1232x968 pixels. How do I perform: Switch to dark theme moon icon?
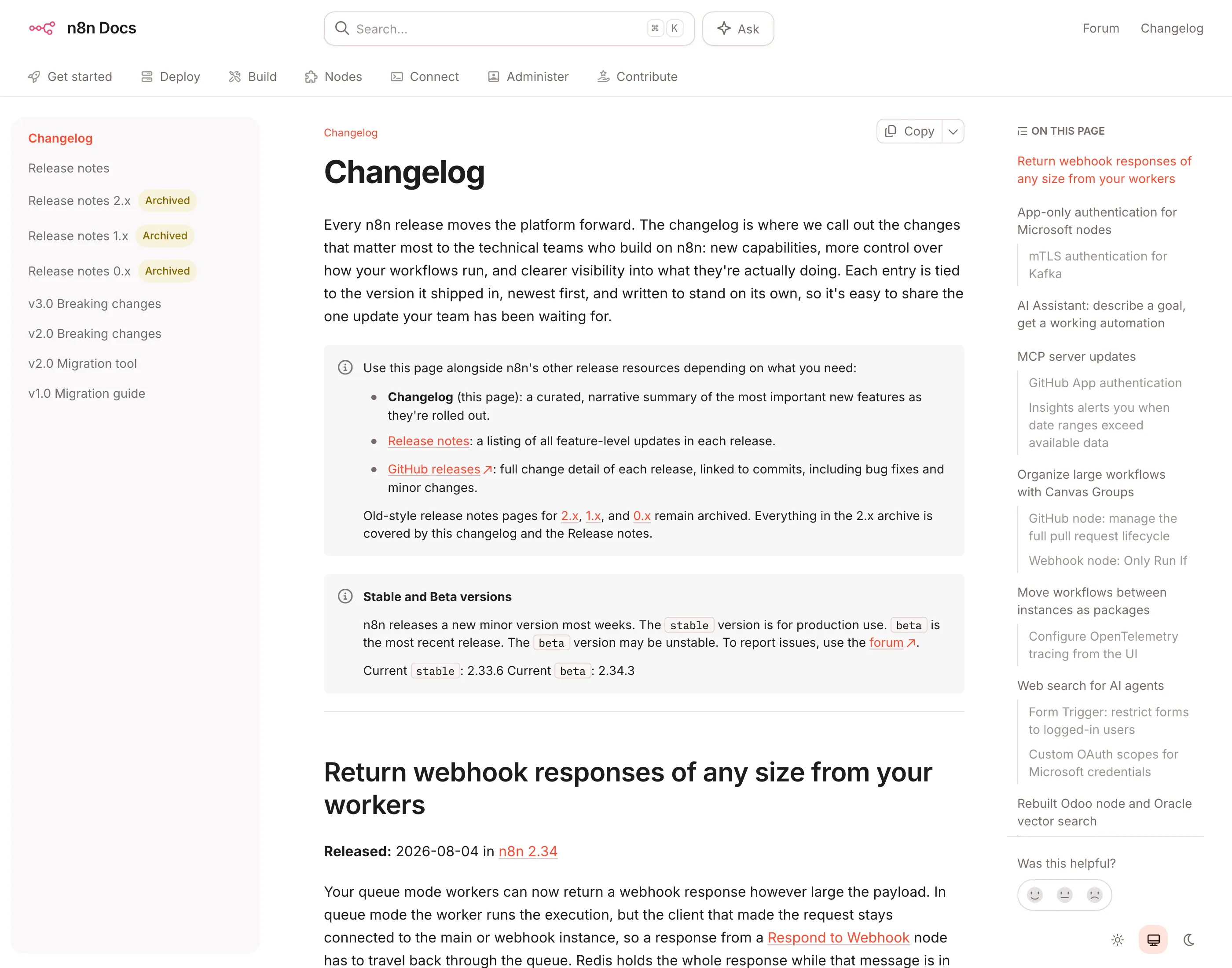[x=1189, y=940]
